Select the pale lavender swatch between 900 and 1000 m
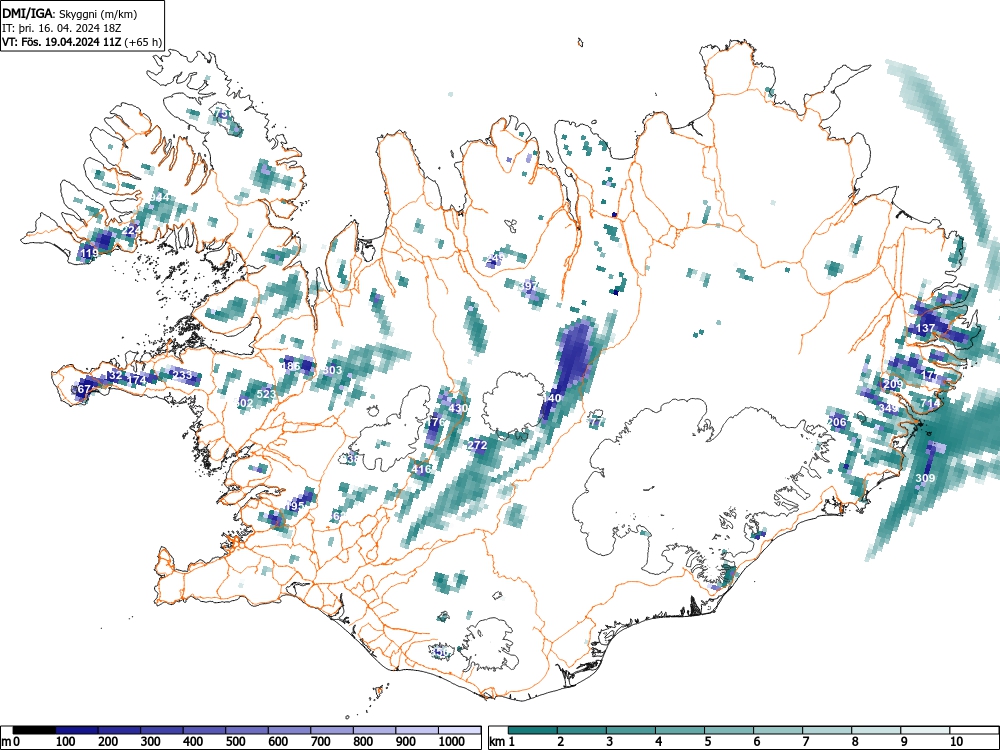 [417, 730]
